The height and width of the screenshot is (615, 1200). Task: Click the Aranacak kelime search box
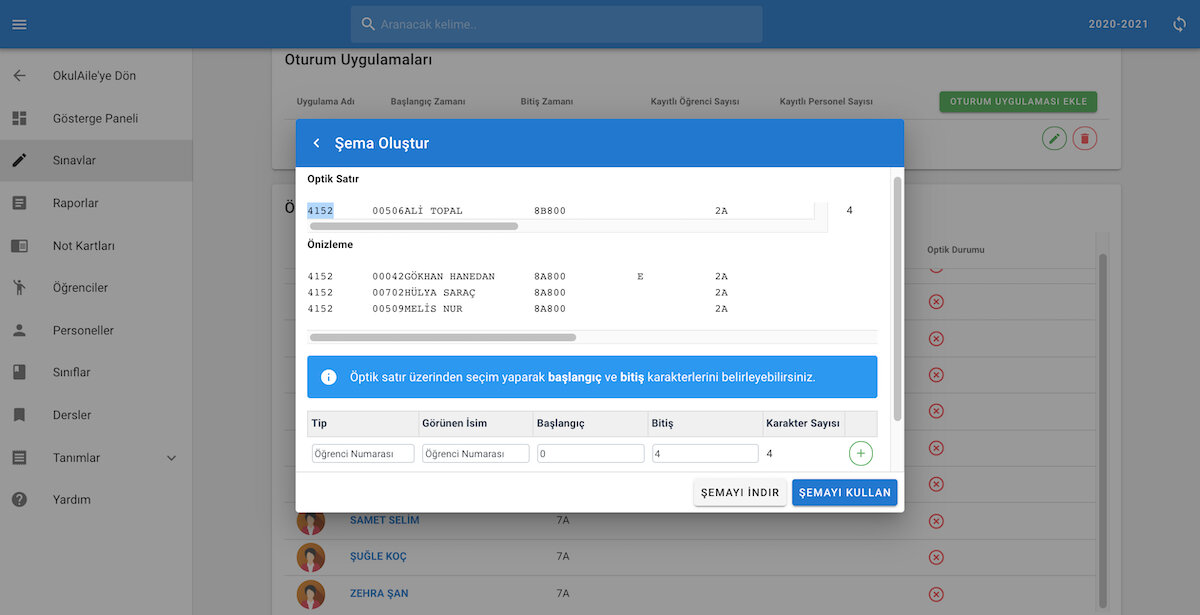(x=556, y=24)
